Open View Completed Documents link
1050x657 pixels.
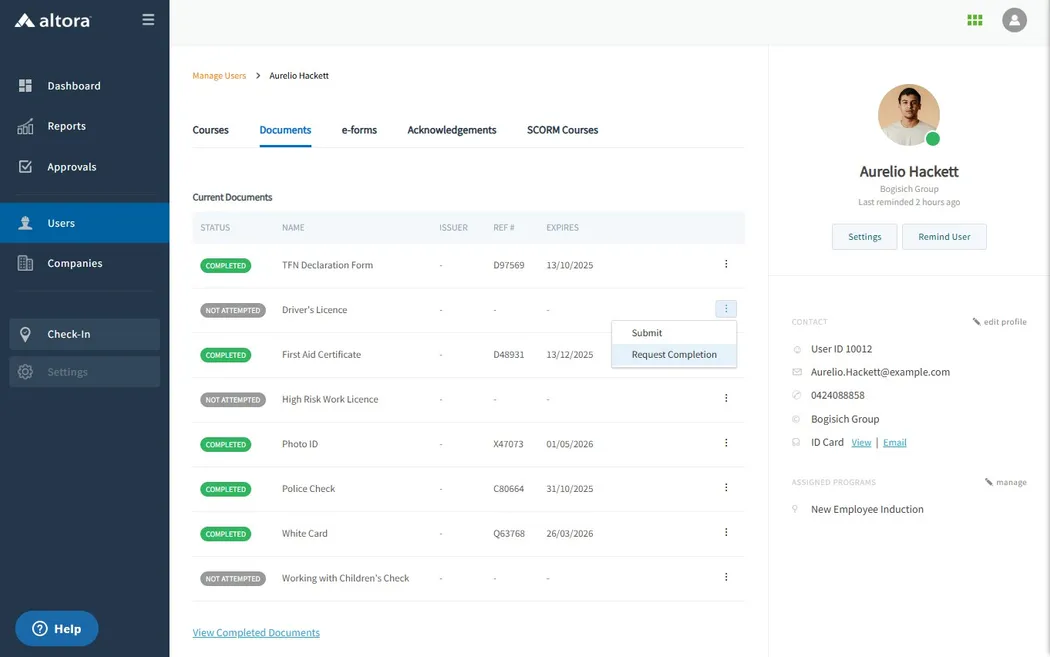pos(256,632)
